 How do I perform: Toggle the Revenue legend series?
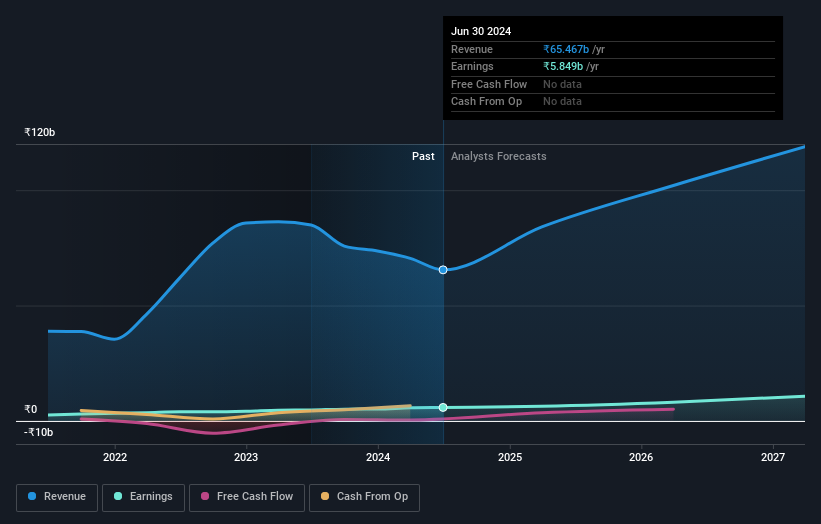[57, 497]
